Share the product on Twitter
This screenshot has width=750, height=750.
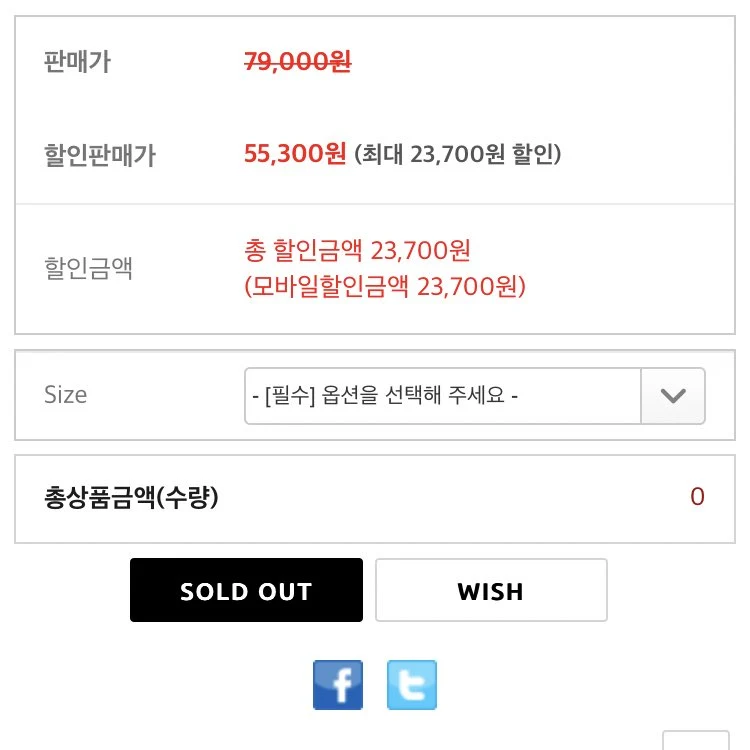(412, 684)
